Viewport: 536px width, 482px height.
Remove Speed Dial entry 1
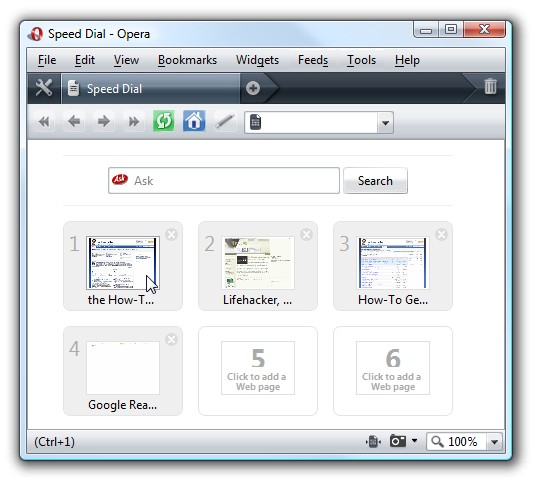(x=171, y=235)
